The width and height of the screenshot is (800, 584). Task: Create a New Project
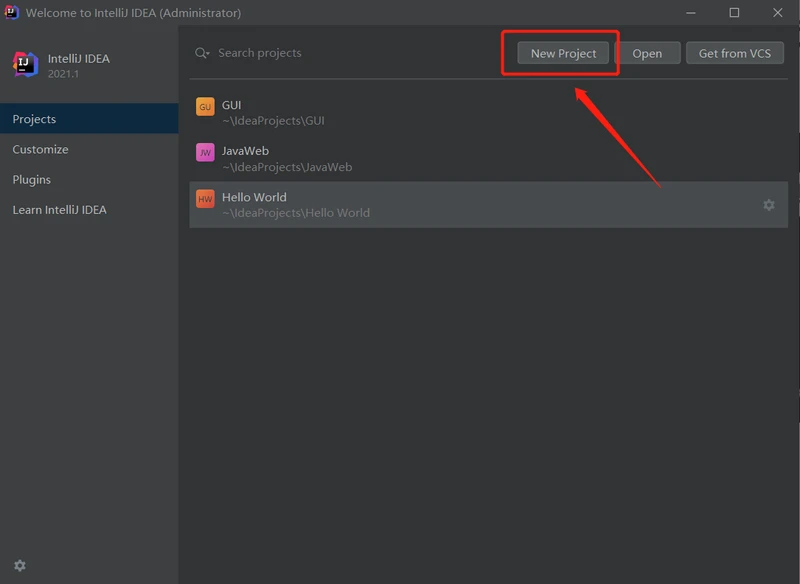(563, 53)
